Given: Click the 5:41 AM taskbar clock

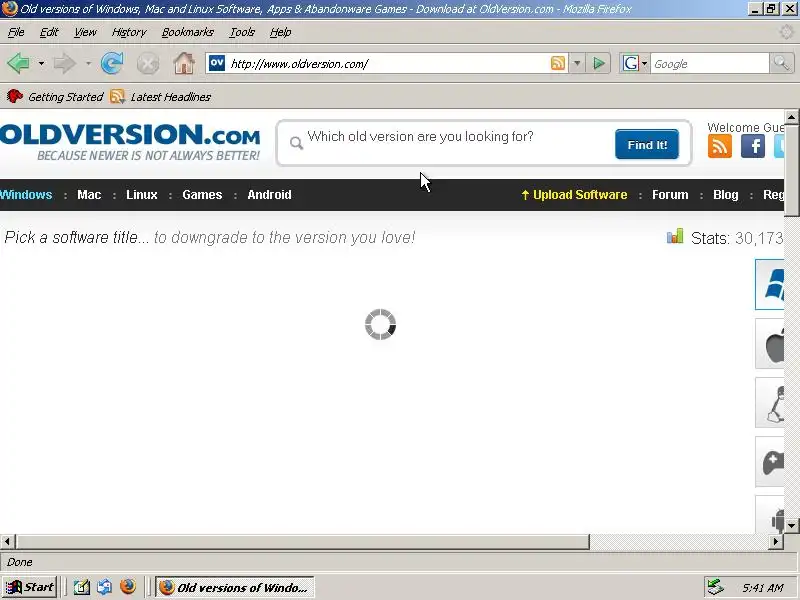Looking at the screenshot, I should [x=762, y=588].
